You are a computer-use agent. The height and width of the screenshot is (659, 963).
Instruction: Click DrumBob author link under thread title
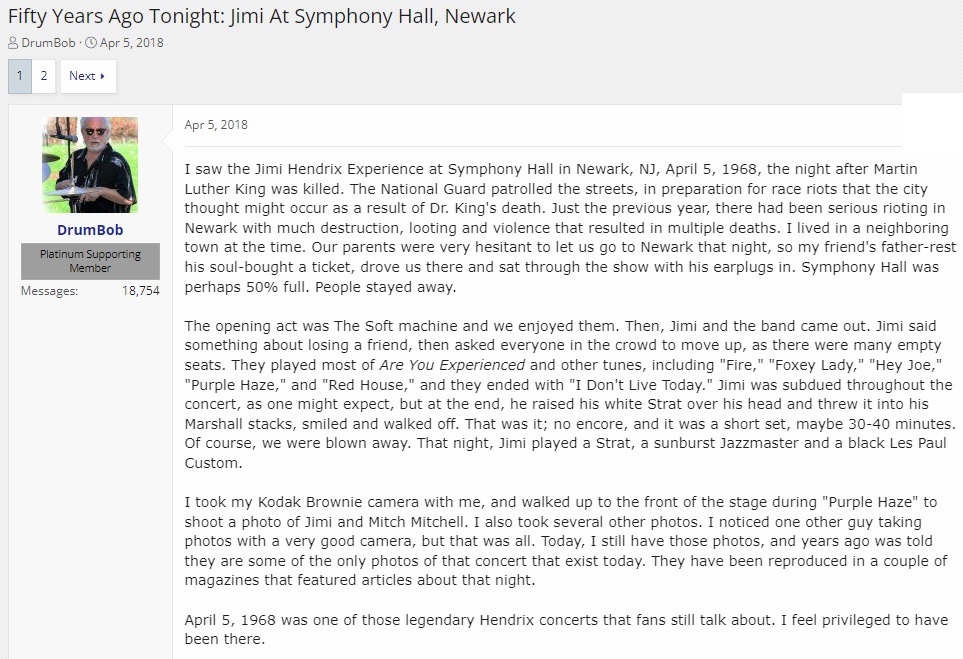point(48,42)
